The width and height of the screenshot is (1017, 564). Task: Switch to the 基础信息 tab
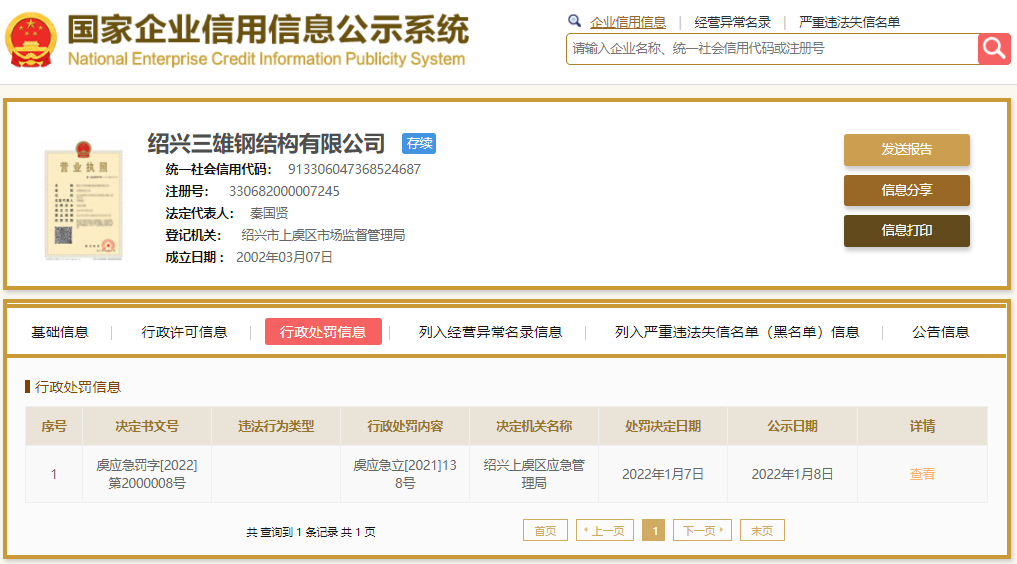[x=60, y=333]
